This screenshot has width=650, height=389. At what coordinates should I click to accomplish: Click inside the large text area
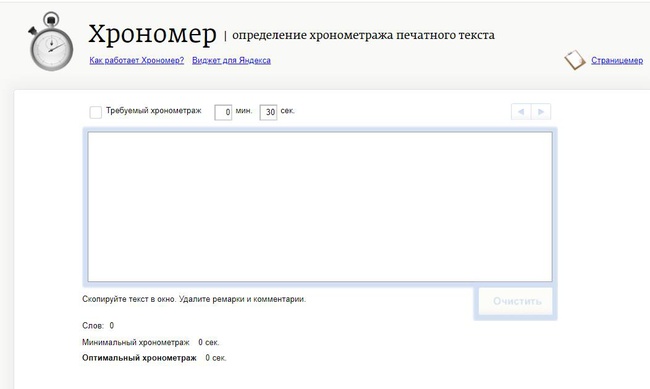[320, 207]
